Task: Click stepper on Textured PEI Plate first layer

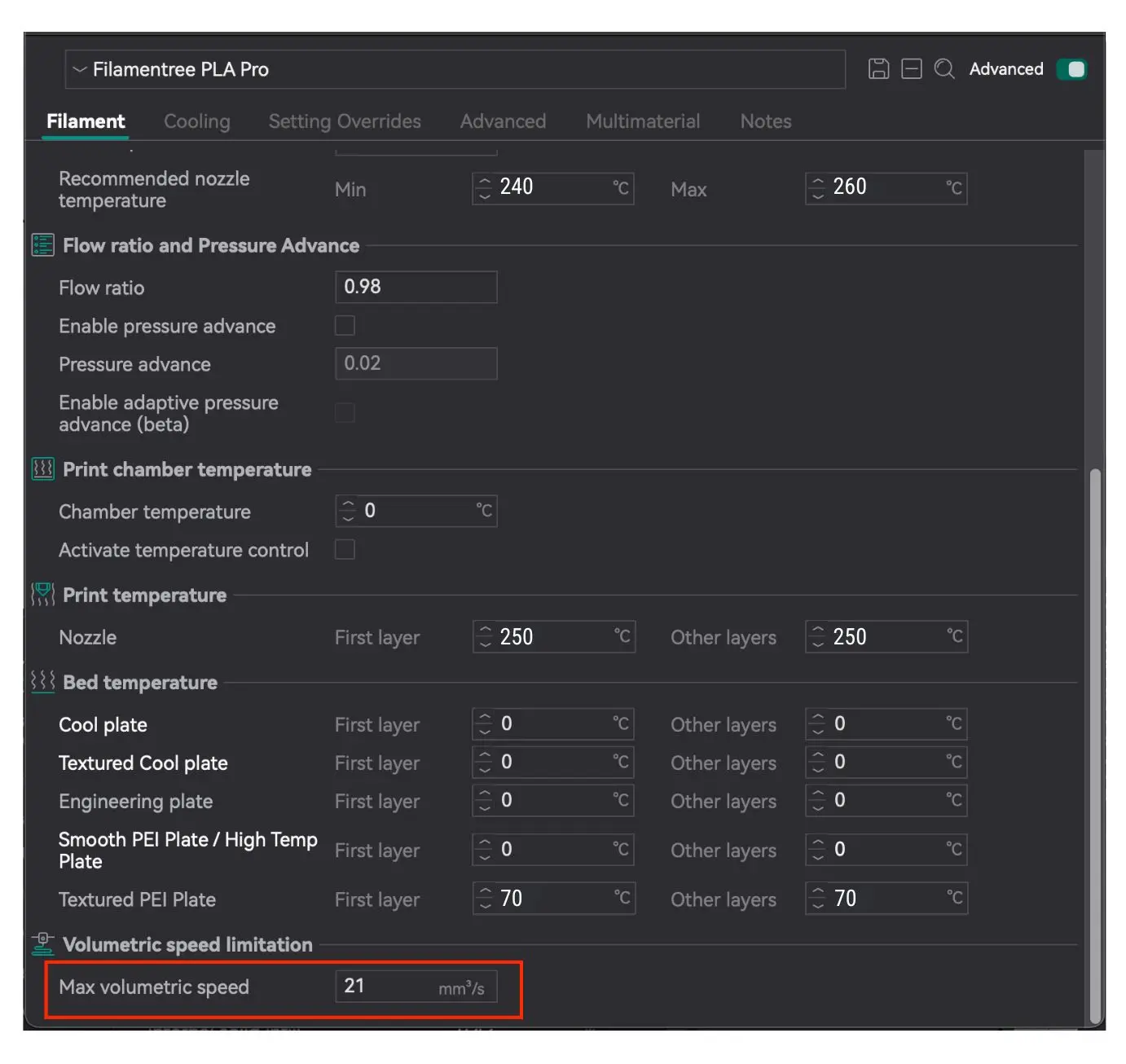Action: [486, 899]
